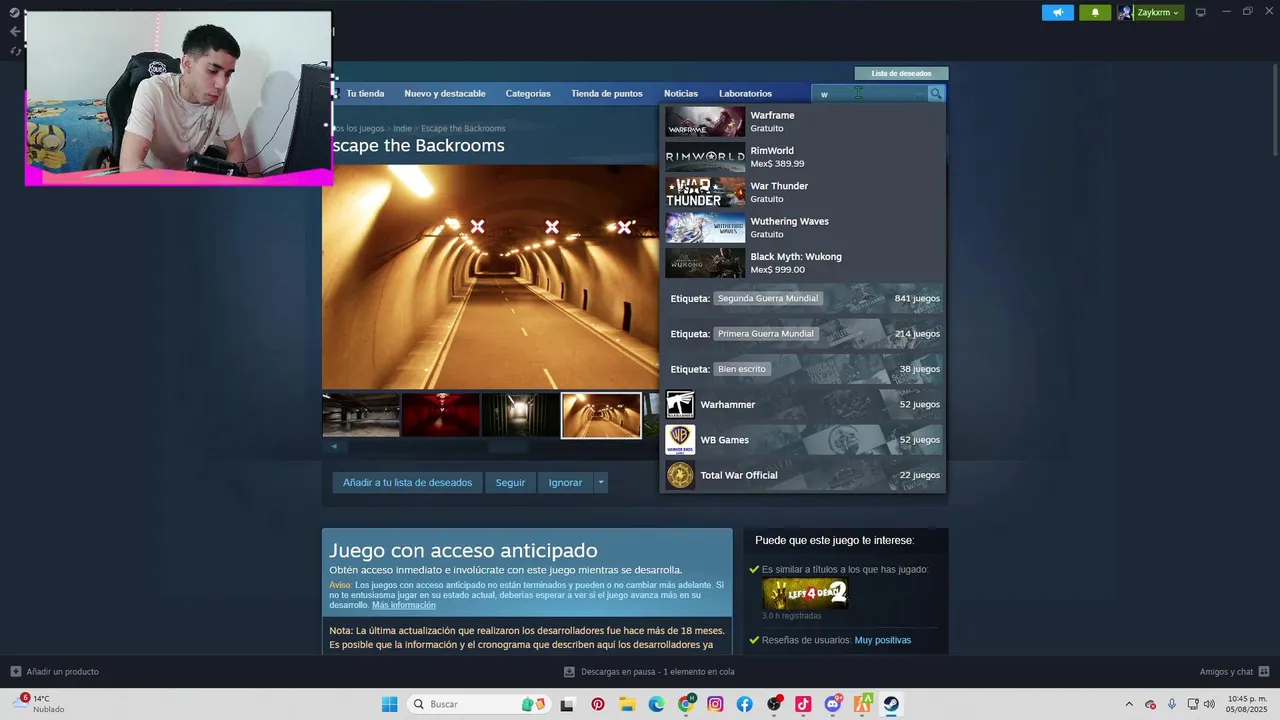
Task: Open Laboratorios menu item
Action: click(745, 94)
